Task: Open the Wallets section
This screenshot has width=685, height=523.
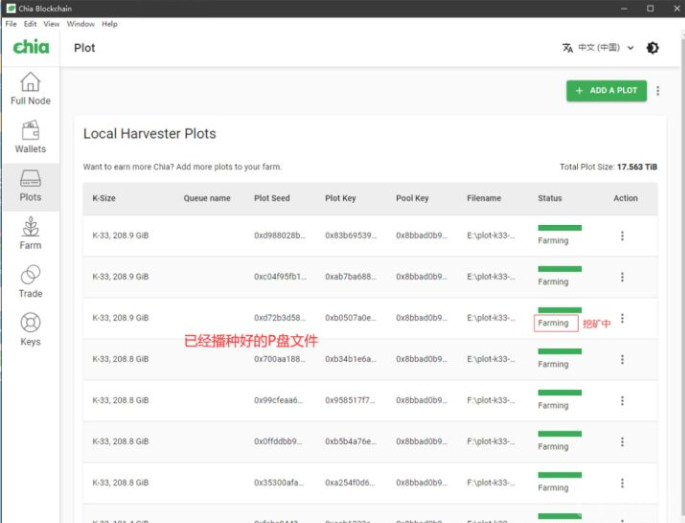Action: pyautogui.click(x=30, y=137)
